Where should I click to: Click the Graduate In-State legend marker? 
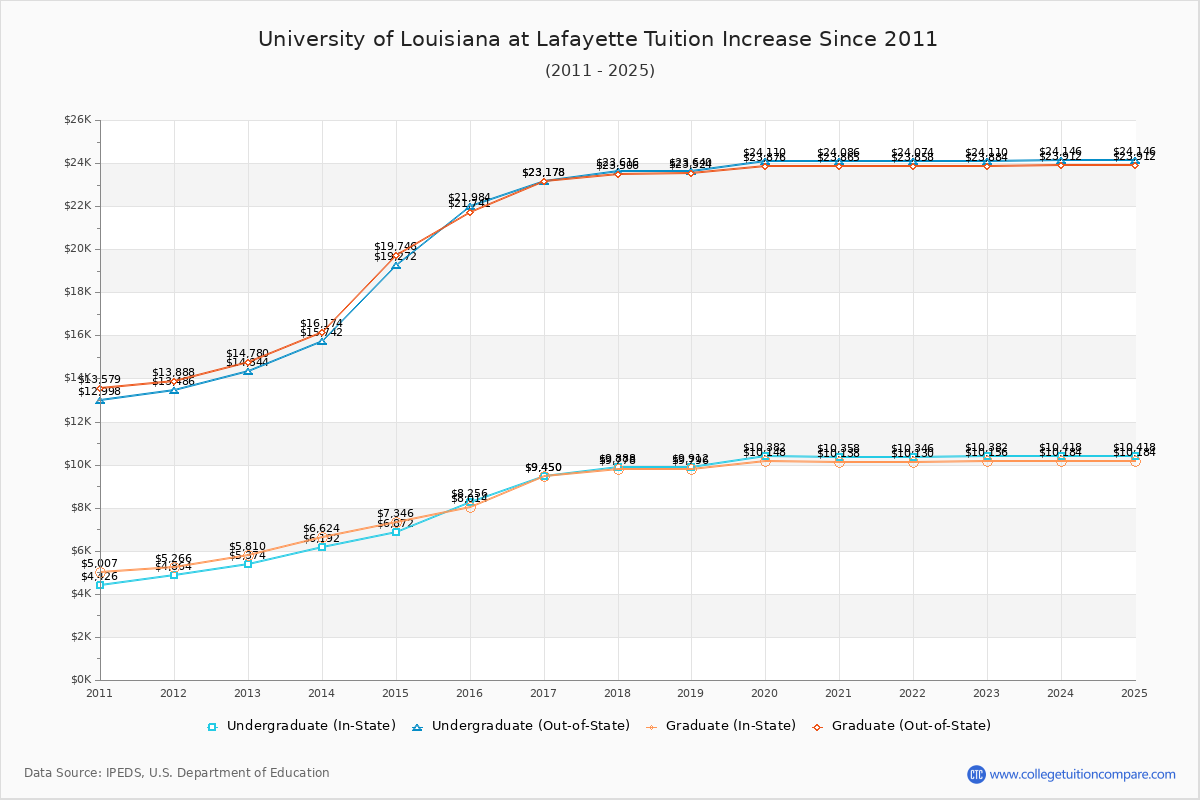coord(653,727)
